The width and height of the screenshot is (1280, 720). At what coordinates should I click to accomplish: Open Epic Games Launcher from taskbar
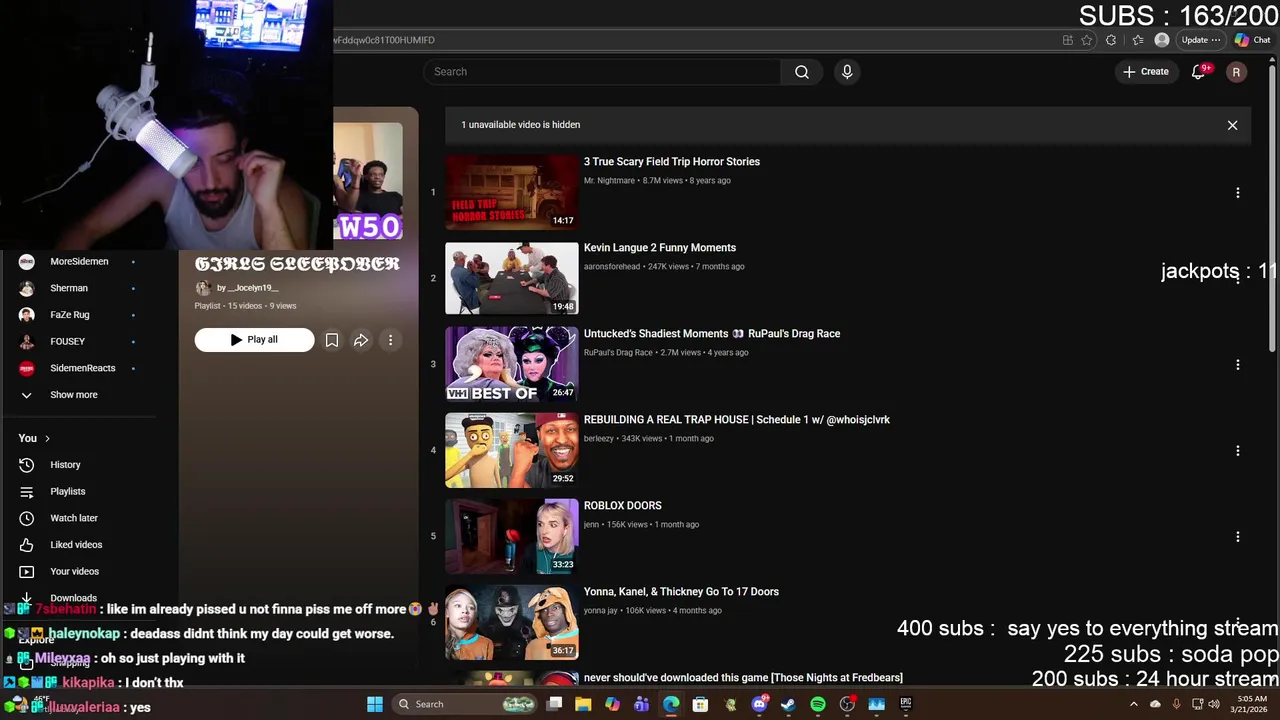tap(906, 704)
